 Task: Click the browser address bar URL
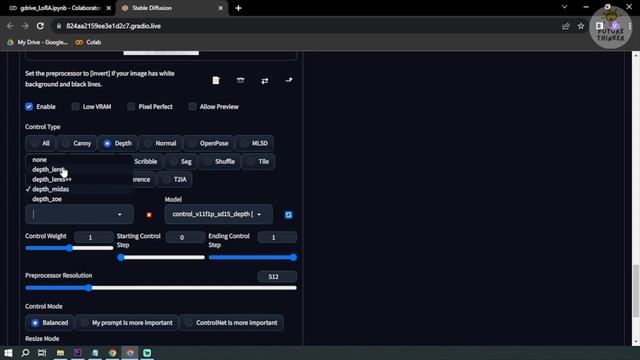(x=113, y=26)
